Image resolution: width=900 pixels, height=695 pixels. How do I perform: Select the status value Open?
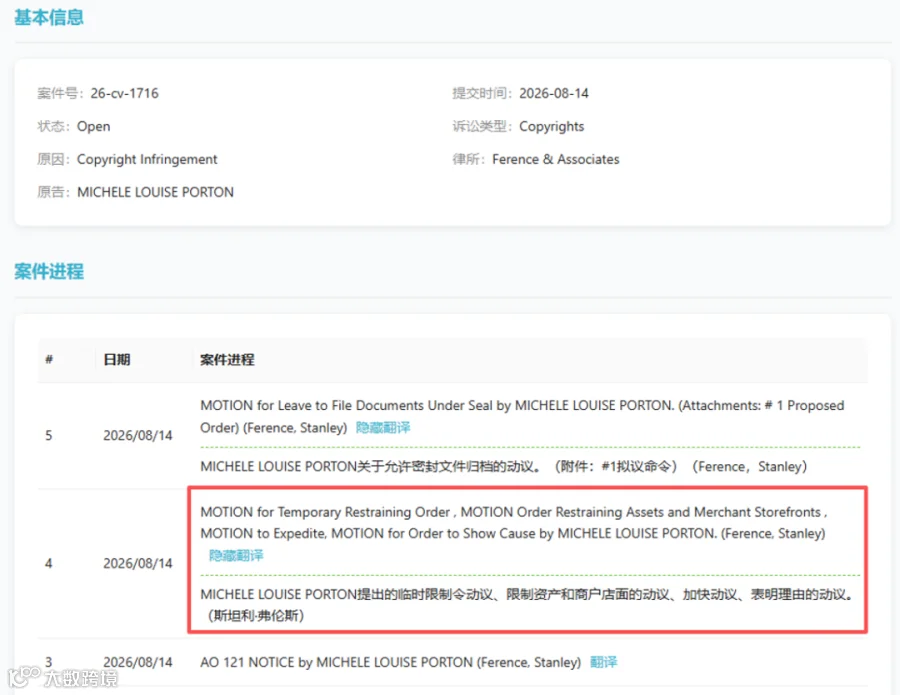coord(94,126)
